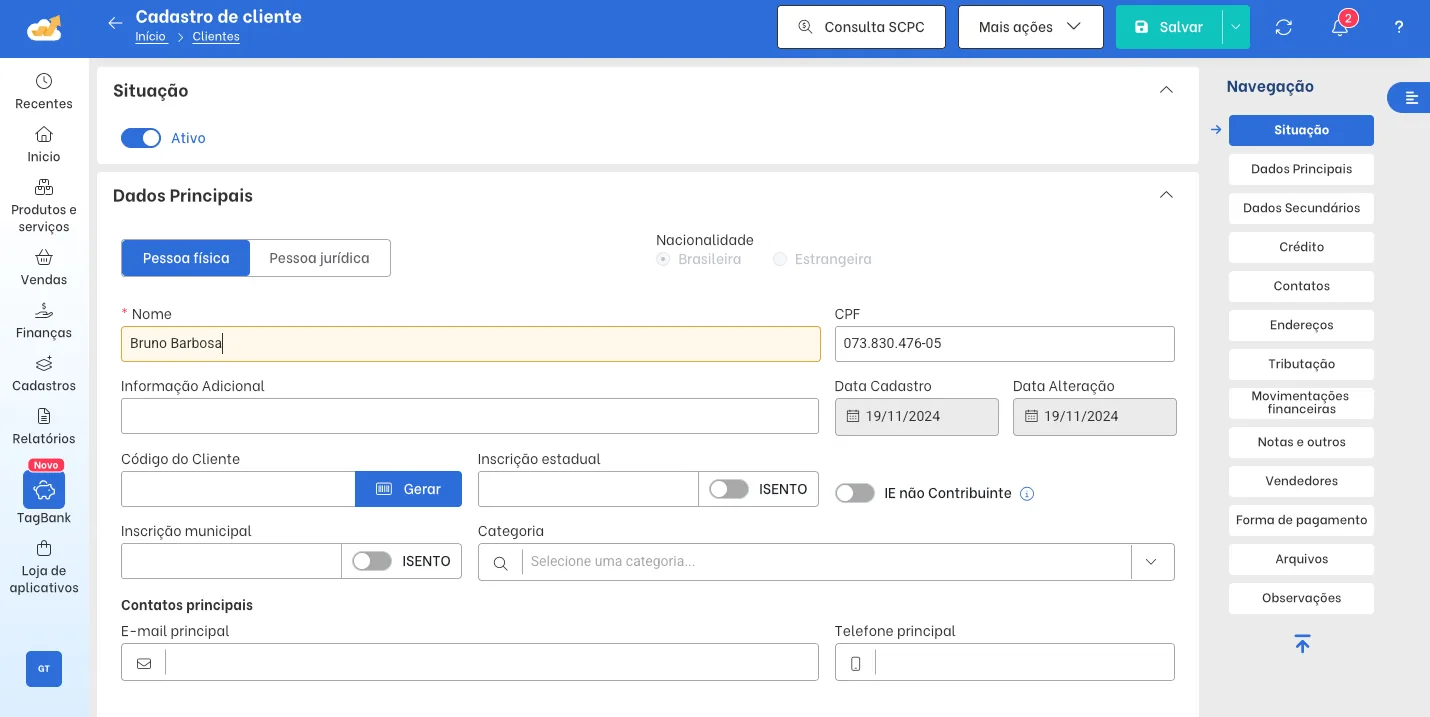The width and height of the screenshot is (1430, 717).
Task: Navigate to Tributação section
Action: 1301,364
